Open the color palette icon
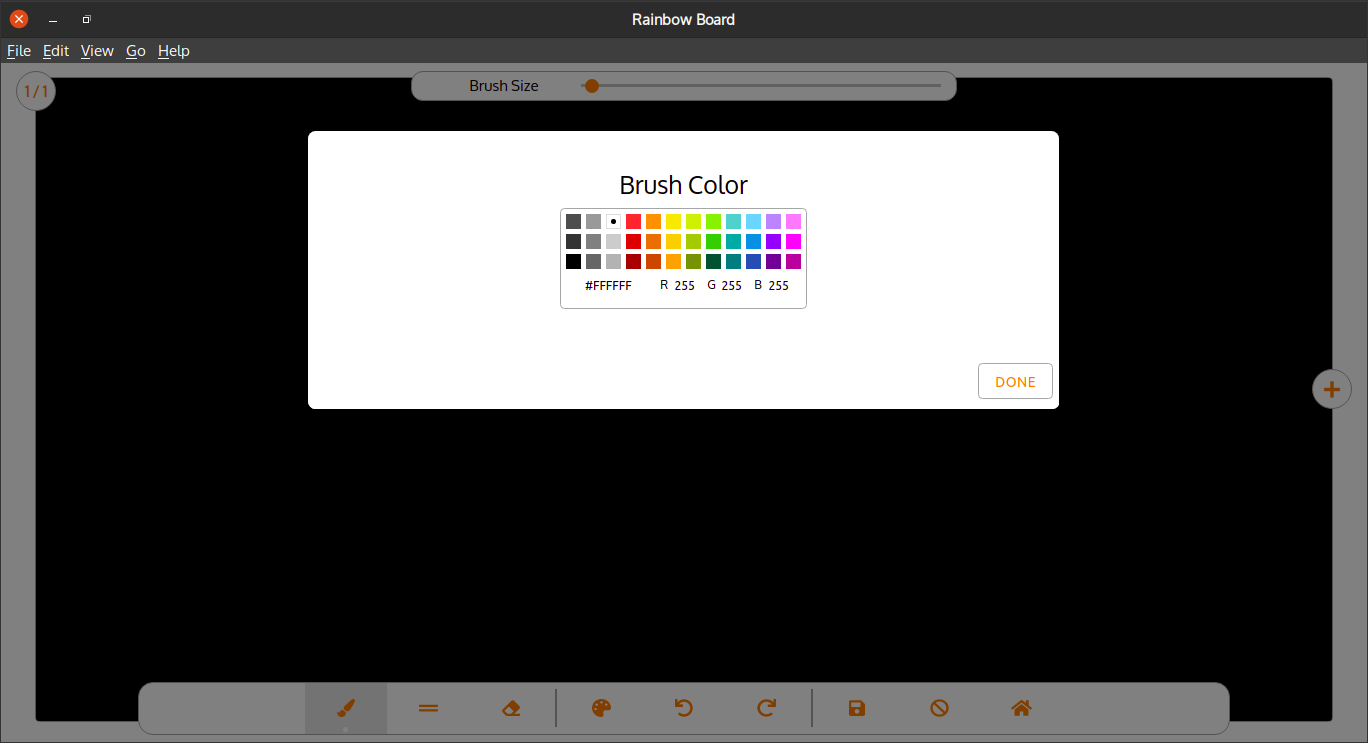1368x743 pixels. point(601,708)
